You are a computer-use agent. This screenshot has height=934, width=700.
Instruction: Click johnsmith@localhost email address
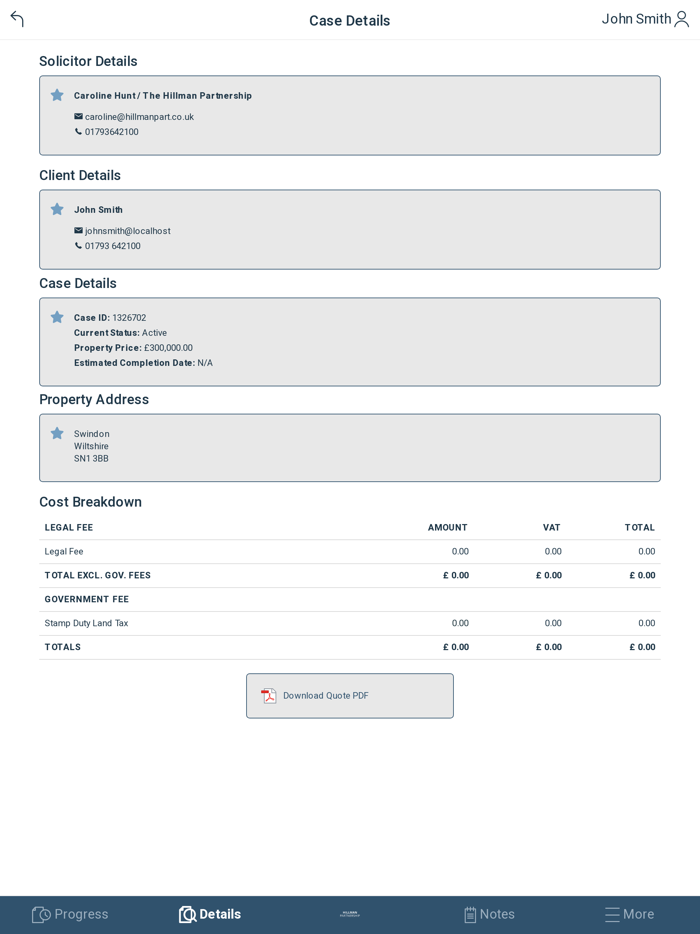(x=127, y=231)
